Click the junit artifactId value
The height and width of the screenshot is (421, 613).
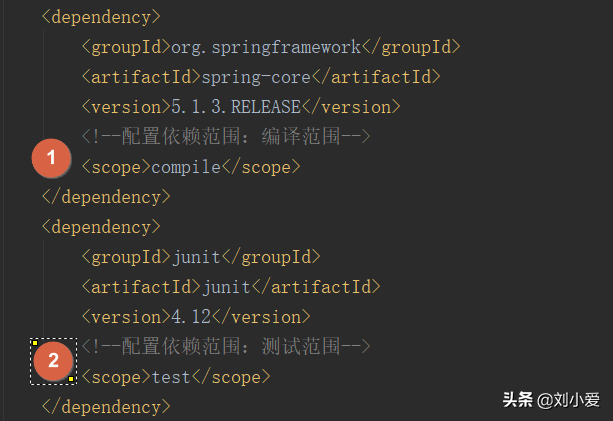tap(226, 287)
